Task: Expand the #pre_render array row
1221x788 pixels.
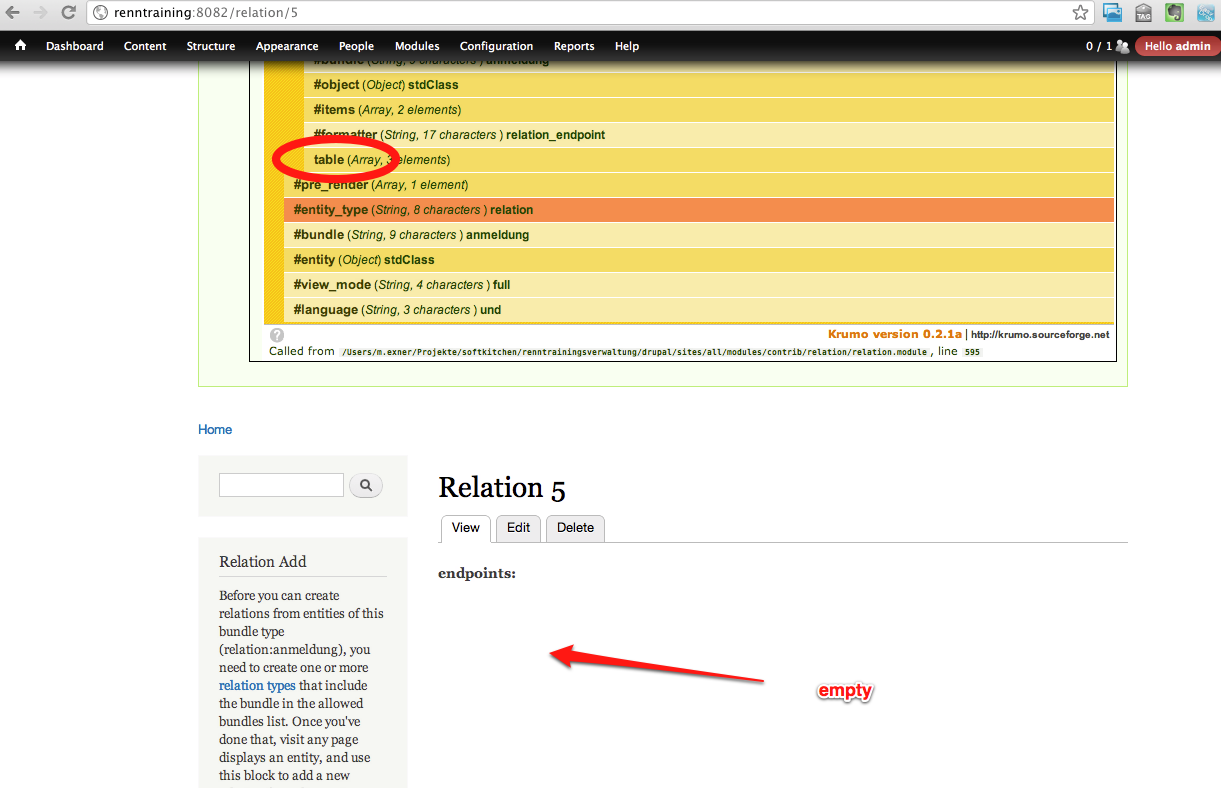Action: pyautogui.click(x=699, y=185)
